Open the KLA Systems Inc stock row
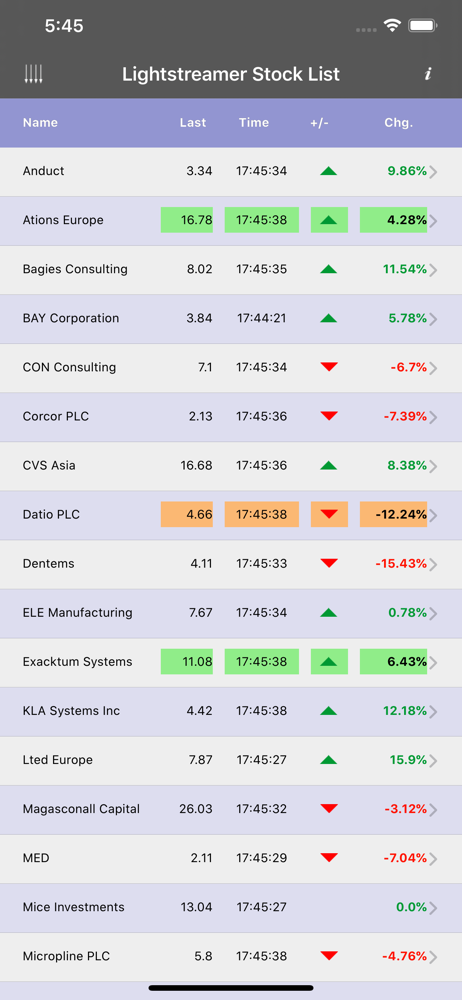The height and width of the screenshot is (1000, 462). pyautogui.click(x=231, y=711)
